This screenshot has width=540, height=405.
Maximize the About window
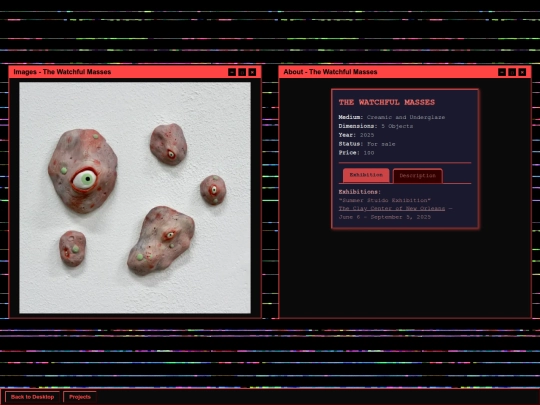512,72
